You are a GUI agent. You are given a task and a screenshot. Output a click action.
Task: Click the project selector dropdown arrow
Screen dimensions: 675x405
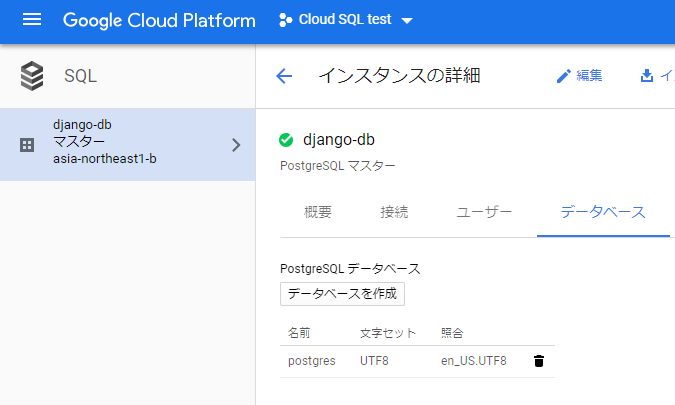coord(407,20)
